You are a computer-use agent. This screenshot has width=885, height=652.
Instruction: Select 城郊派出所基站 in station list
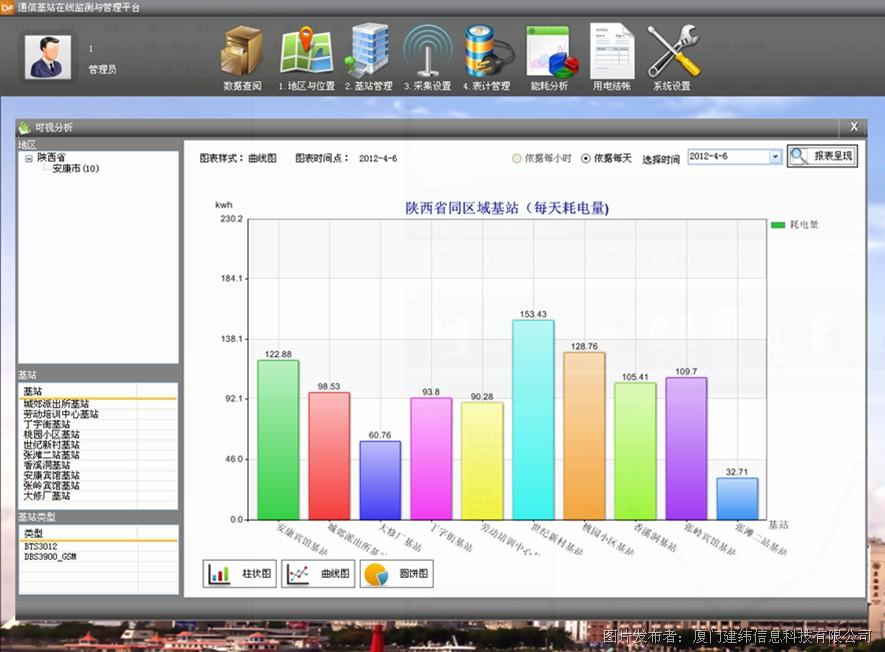(56, 404)
